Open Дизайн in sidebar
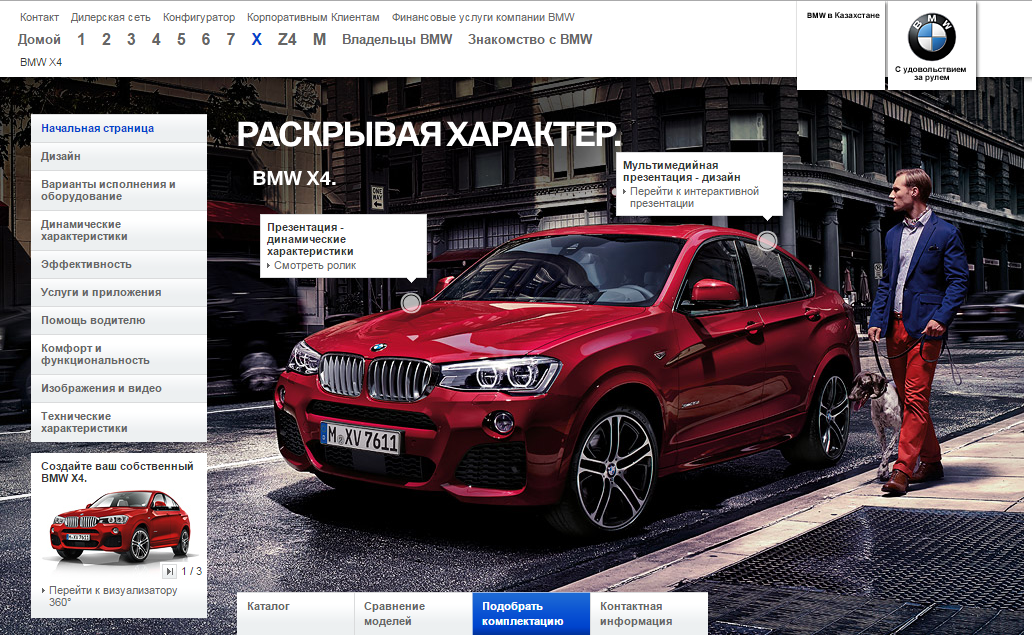The image size is (1032, 637). tap(119, 157)
